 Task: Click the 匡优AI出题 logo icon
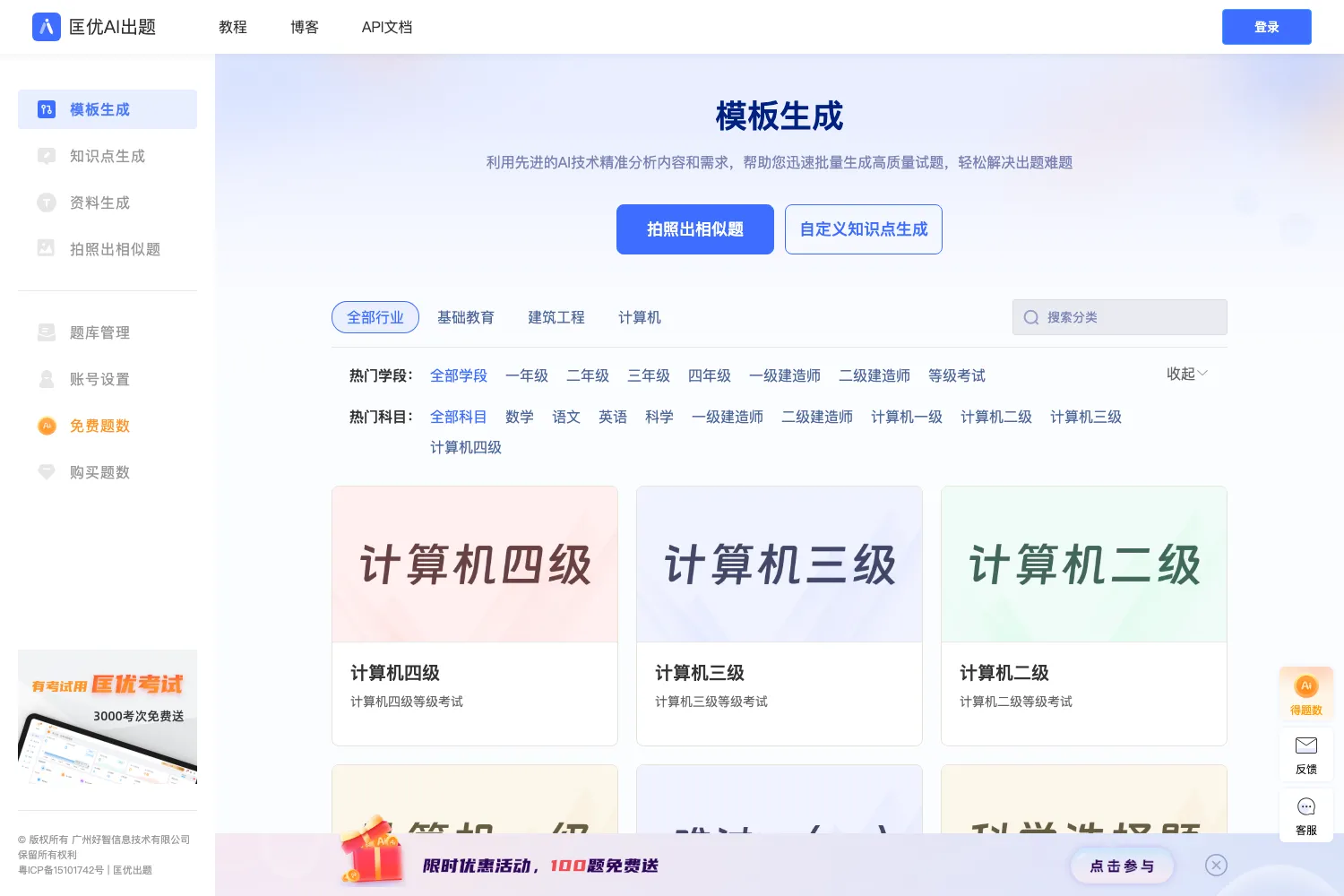[x=47, y=27]
